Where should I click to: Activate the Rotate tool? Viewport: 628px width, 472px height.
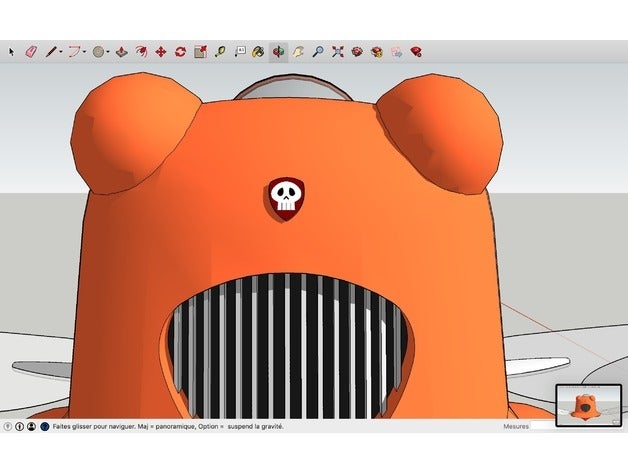tap(180, 51)
